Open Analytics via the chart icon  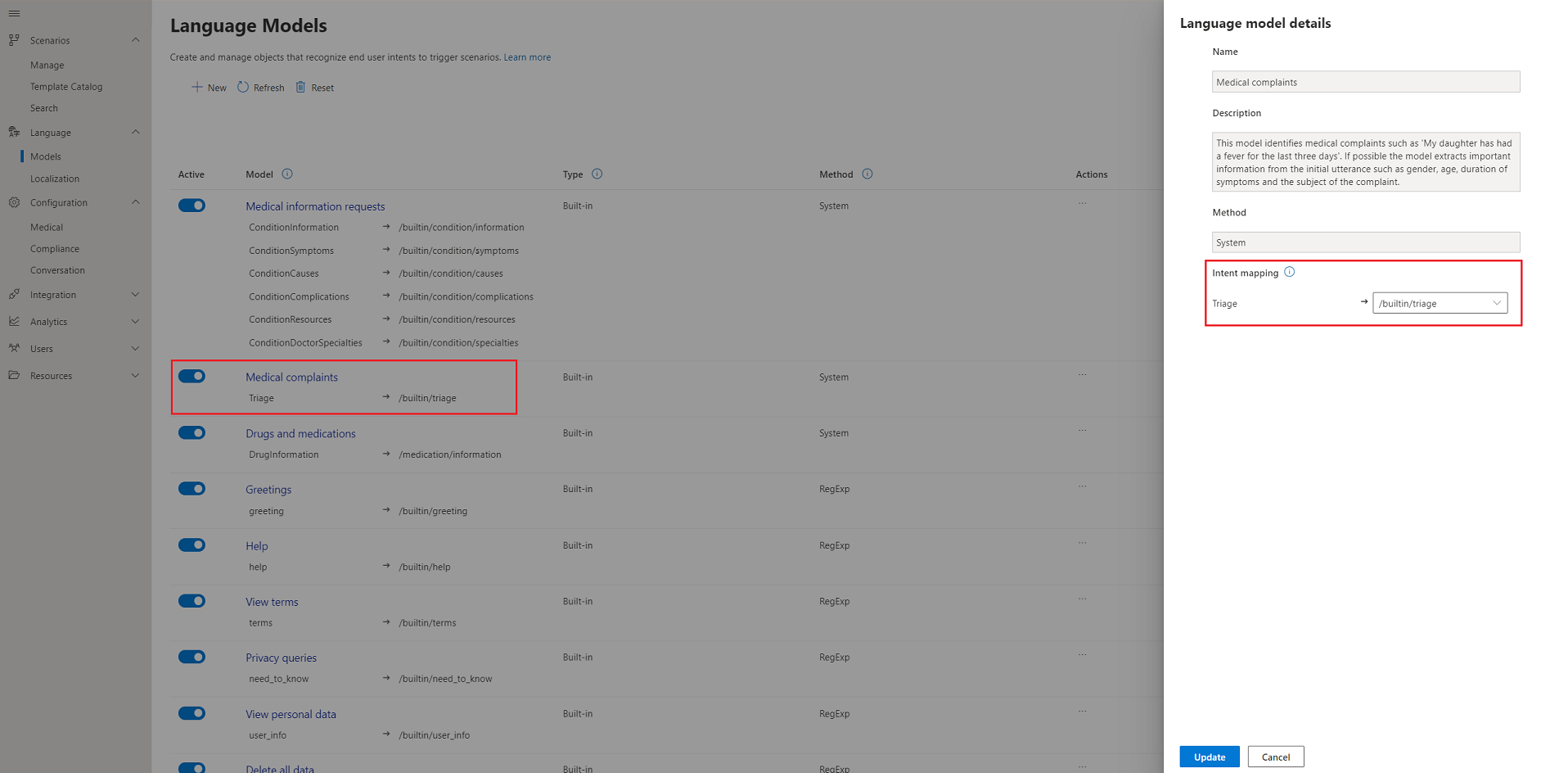pyautogui.click(x=14, y=322)
